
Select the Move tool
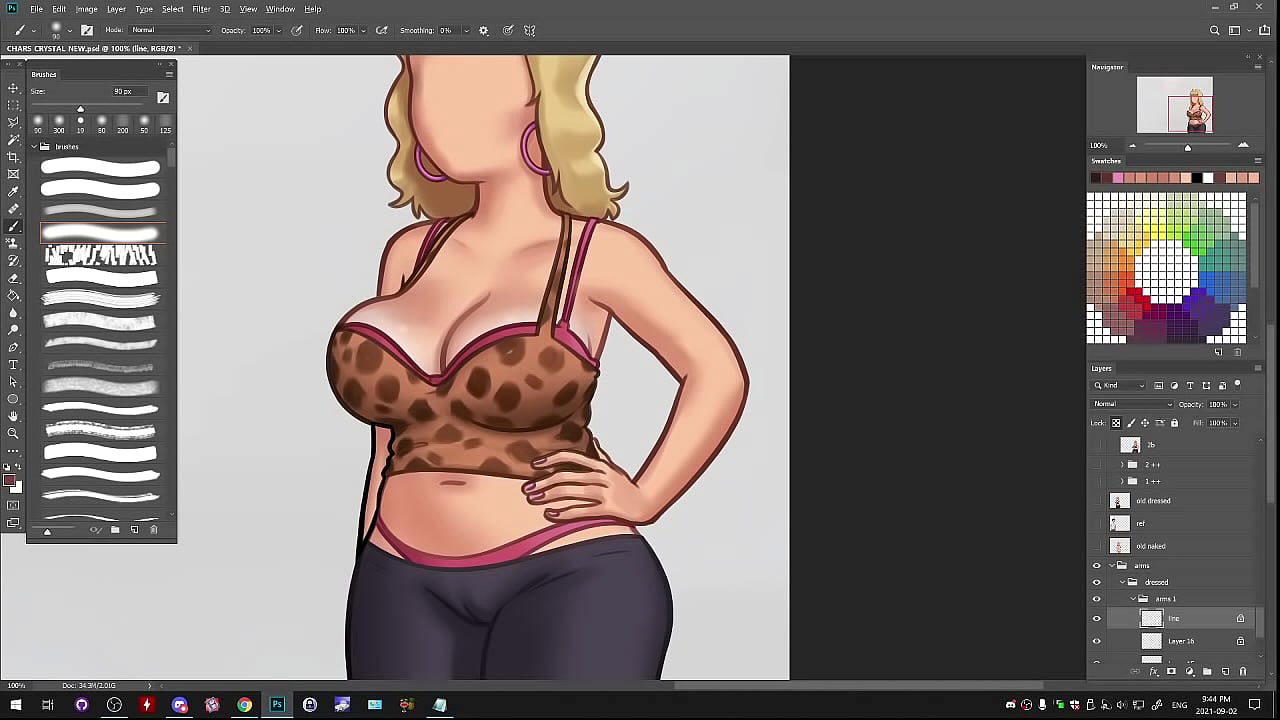click(13, 88)
